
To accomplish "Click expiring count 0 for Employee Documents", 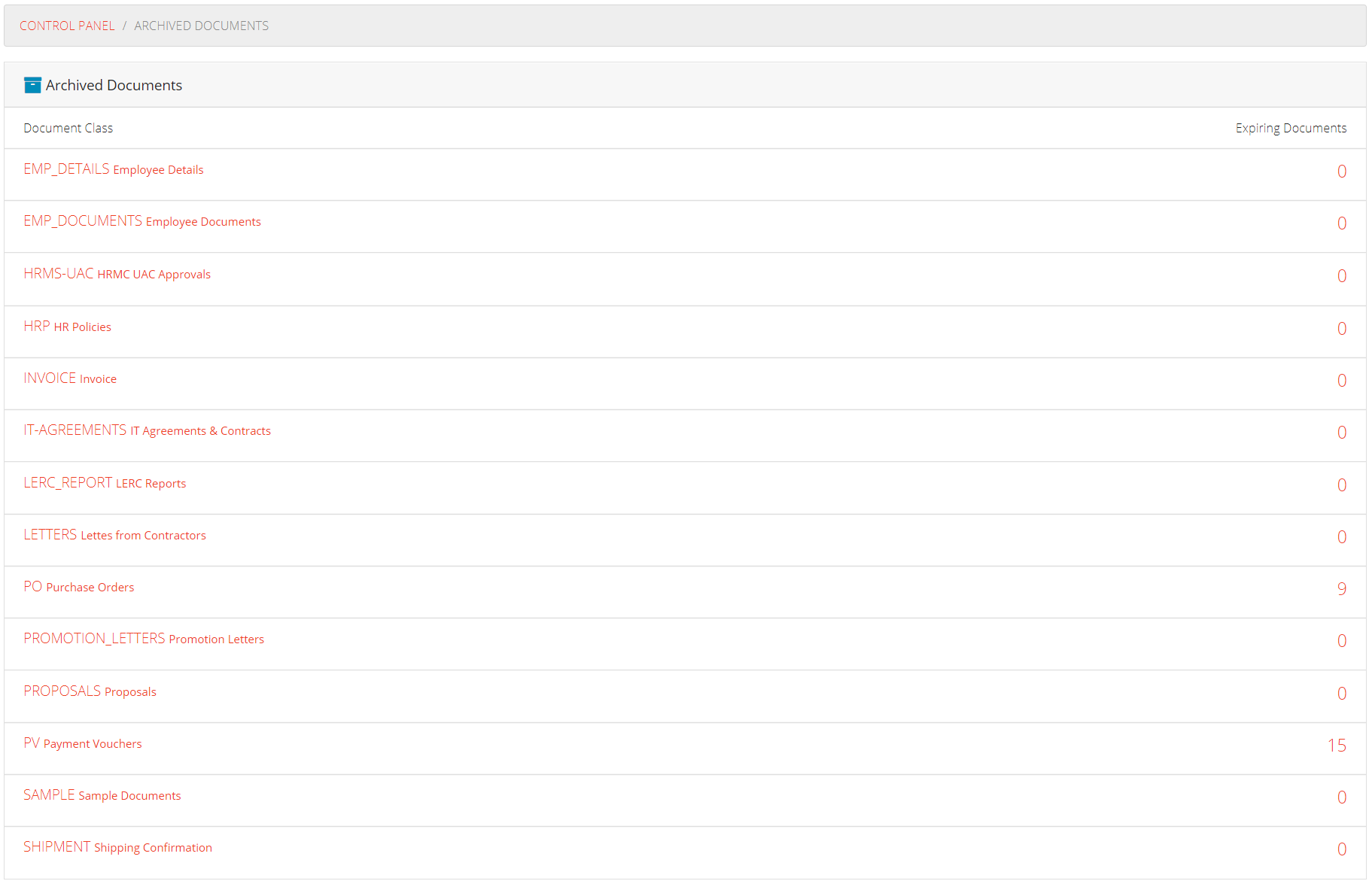I will pyautogui.click(x=1341, y=223).
